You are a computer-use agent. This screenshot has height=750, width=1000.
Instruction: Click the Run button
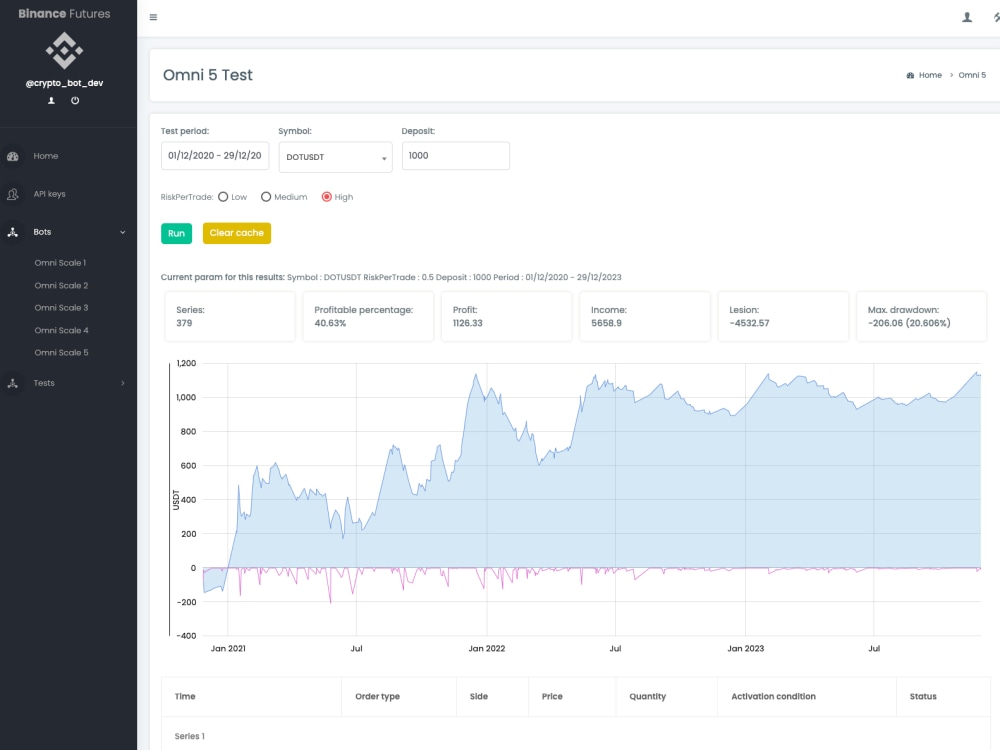(176, 233)
